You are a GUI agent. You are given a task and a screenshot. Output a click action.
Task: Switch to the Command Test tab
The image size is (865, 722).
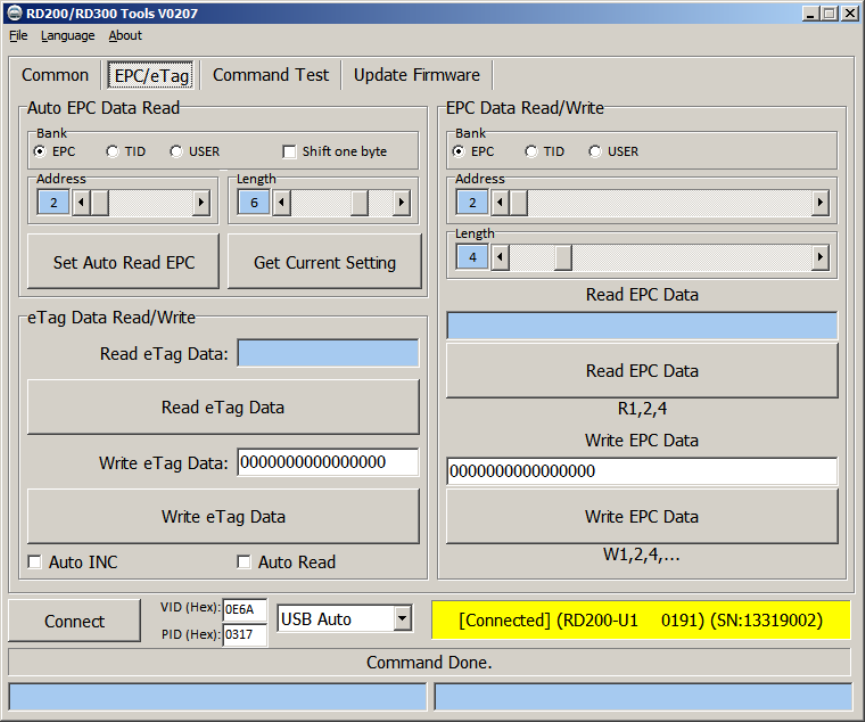click(x=271, y=75)
